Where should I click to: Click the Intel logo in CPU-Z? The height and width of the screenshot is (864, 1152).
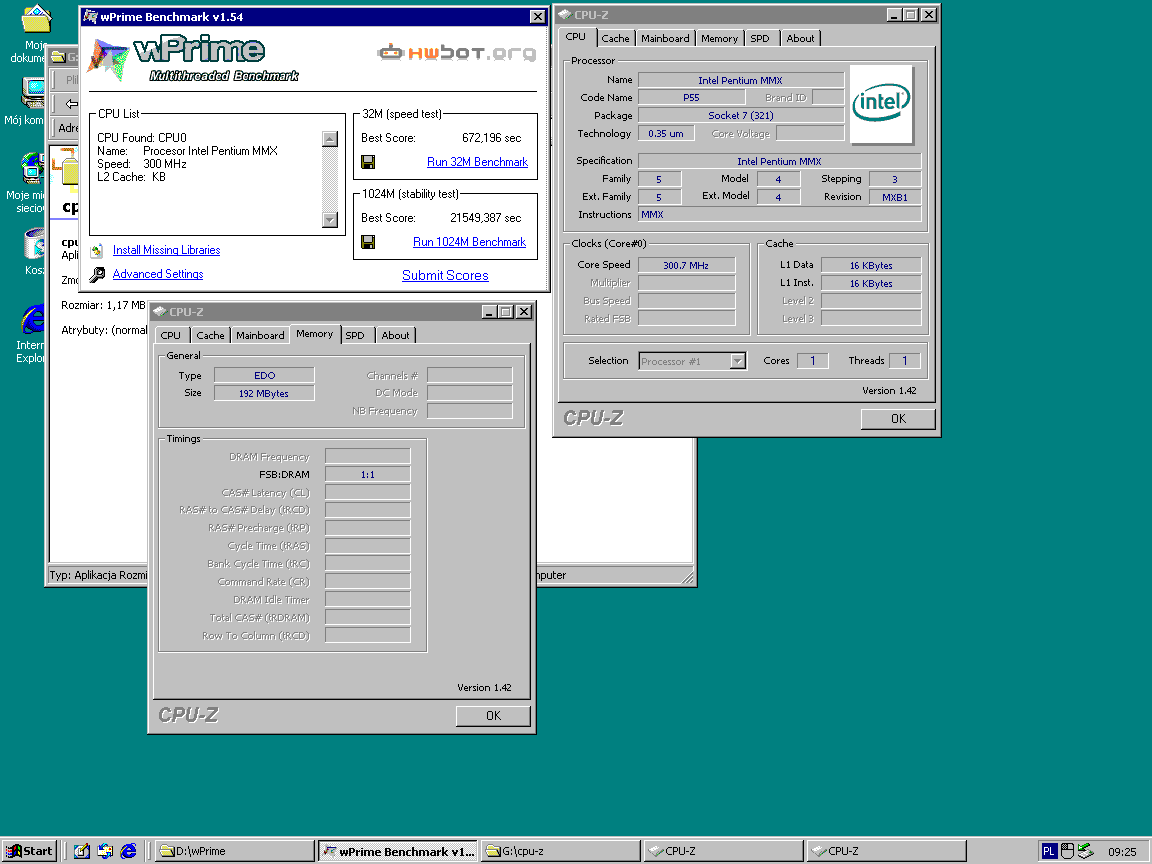[881, 104]
